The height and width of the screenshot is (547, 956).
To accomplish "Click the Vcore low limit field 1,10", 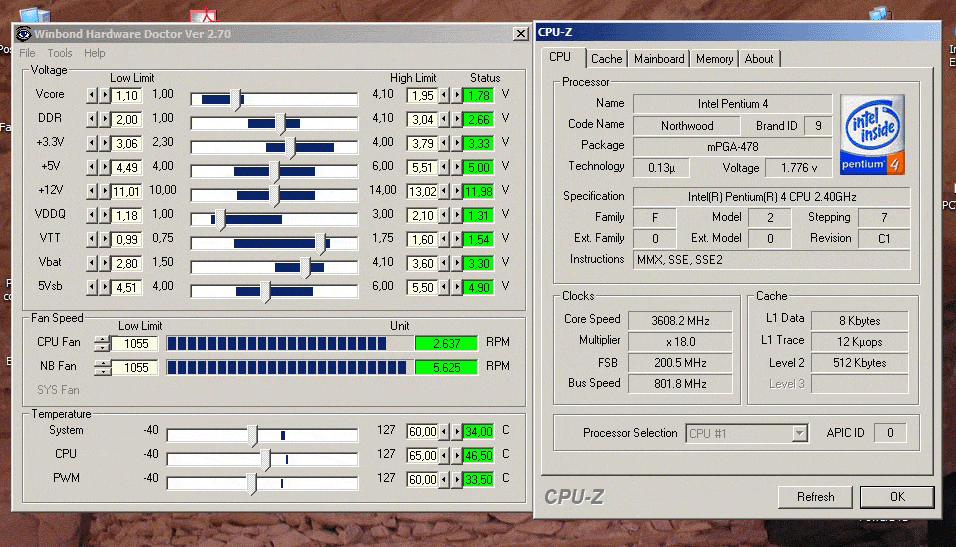I will pos(127,95).
